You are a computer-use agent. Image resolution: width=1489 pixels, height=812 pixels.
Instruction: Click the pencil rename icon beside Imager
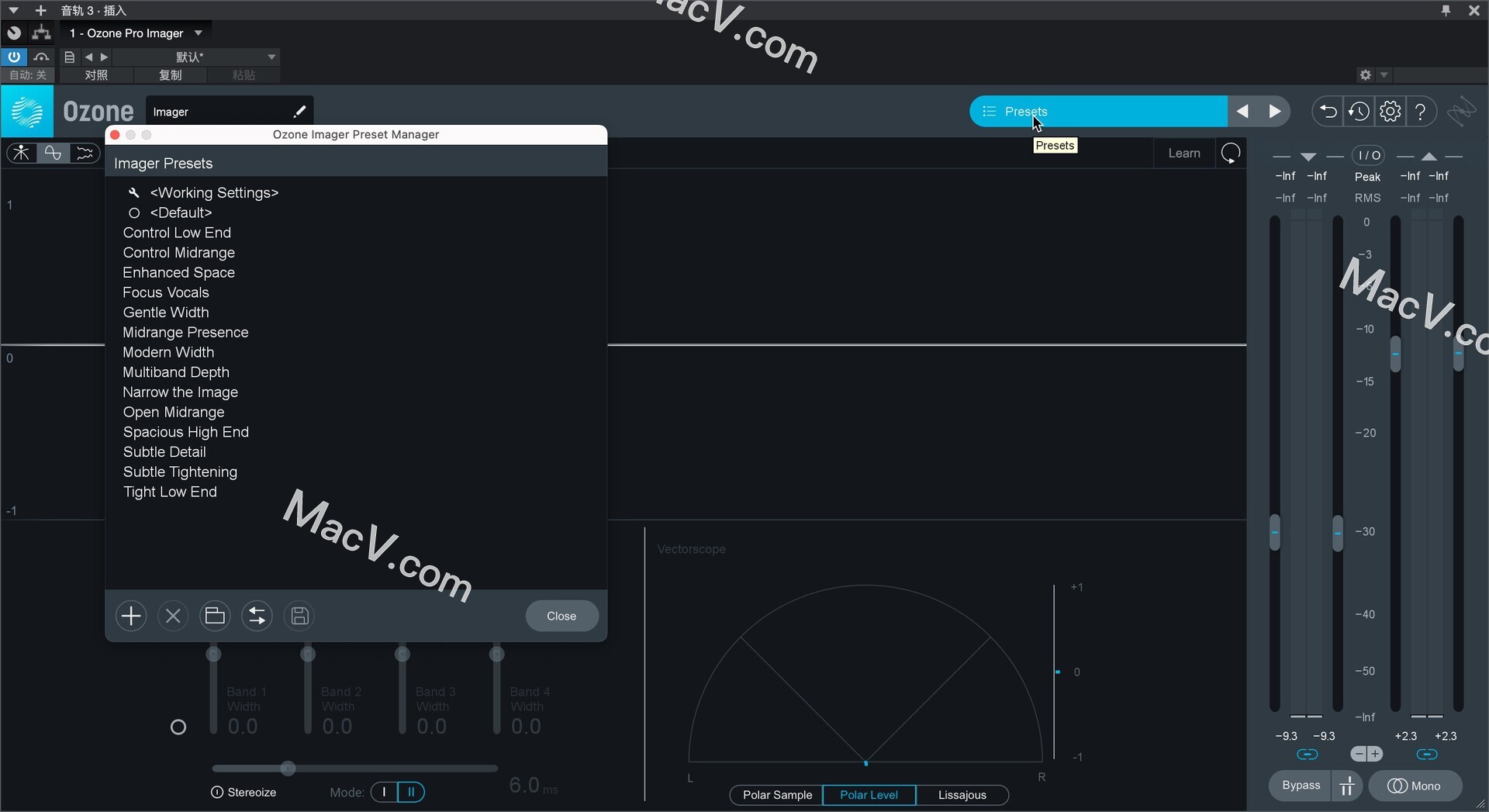[x=299, y=112]
